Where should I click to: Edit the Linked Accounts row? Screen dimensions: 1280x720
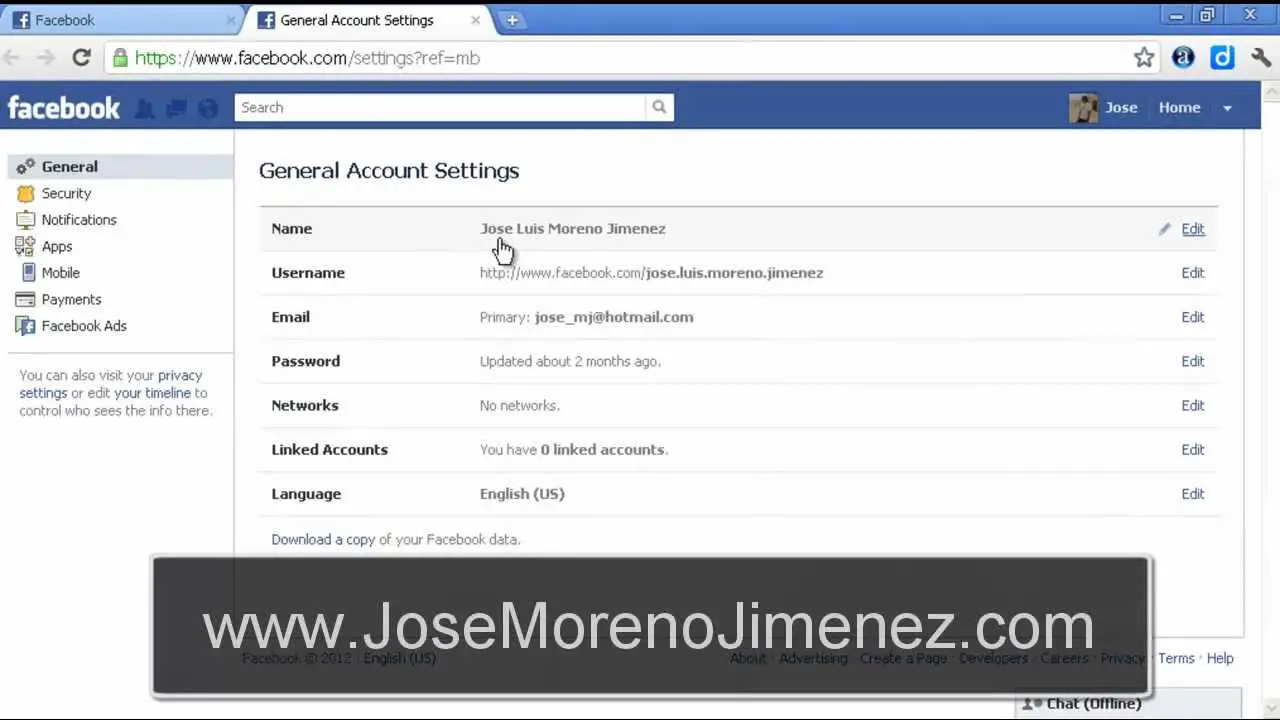(x=1193, y=449)
